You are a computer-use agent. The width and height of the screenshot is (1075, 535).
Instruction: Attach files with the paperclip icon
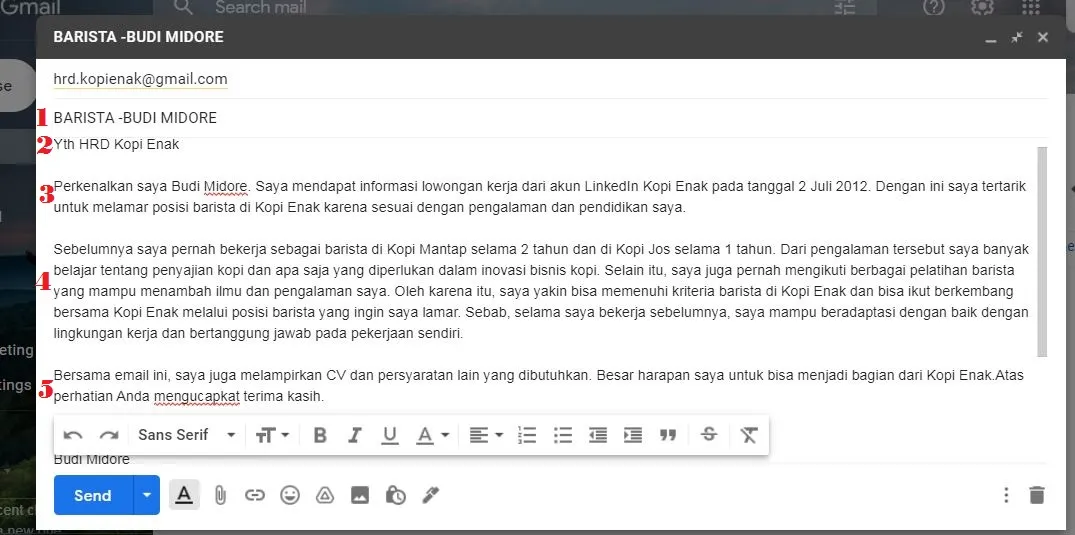[220, 495]
